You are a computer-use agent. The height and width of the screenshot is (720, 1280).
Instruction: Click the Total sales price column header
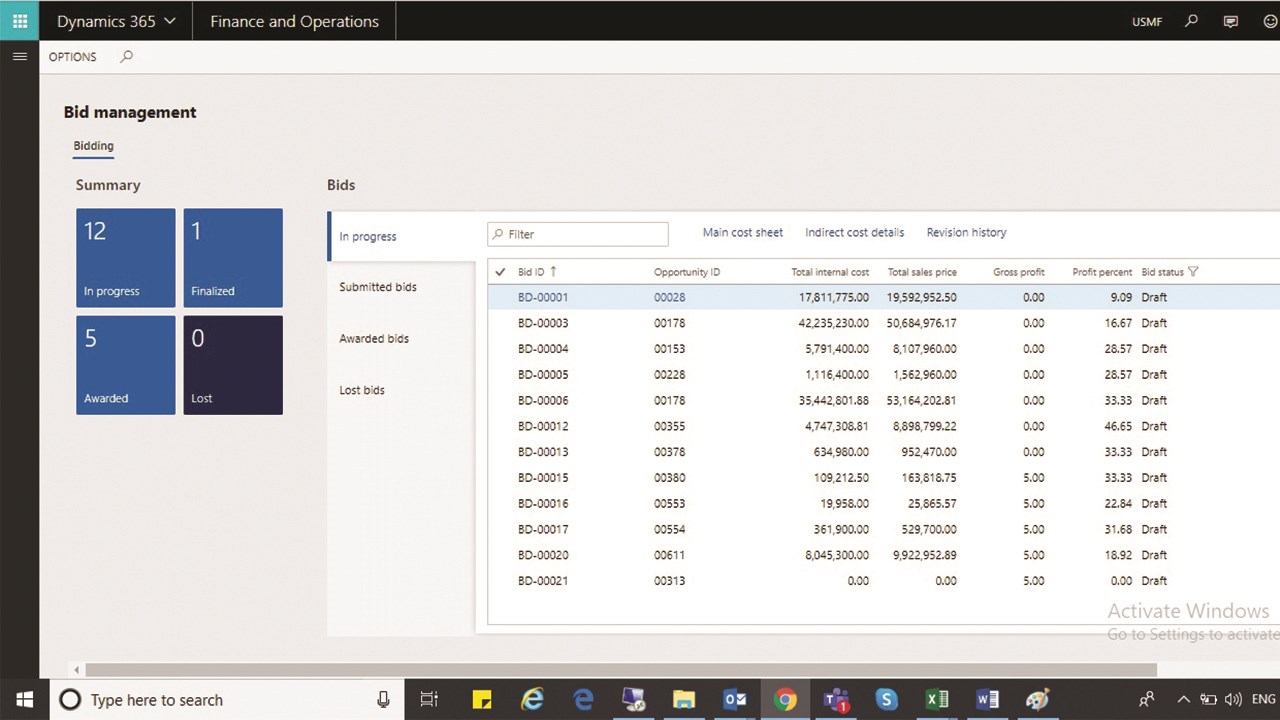(x=922, y=272)
